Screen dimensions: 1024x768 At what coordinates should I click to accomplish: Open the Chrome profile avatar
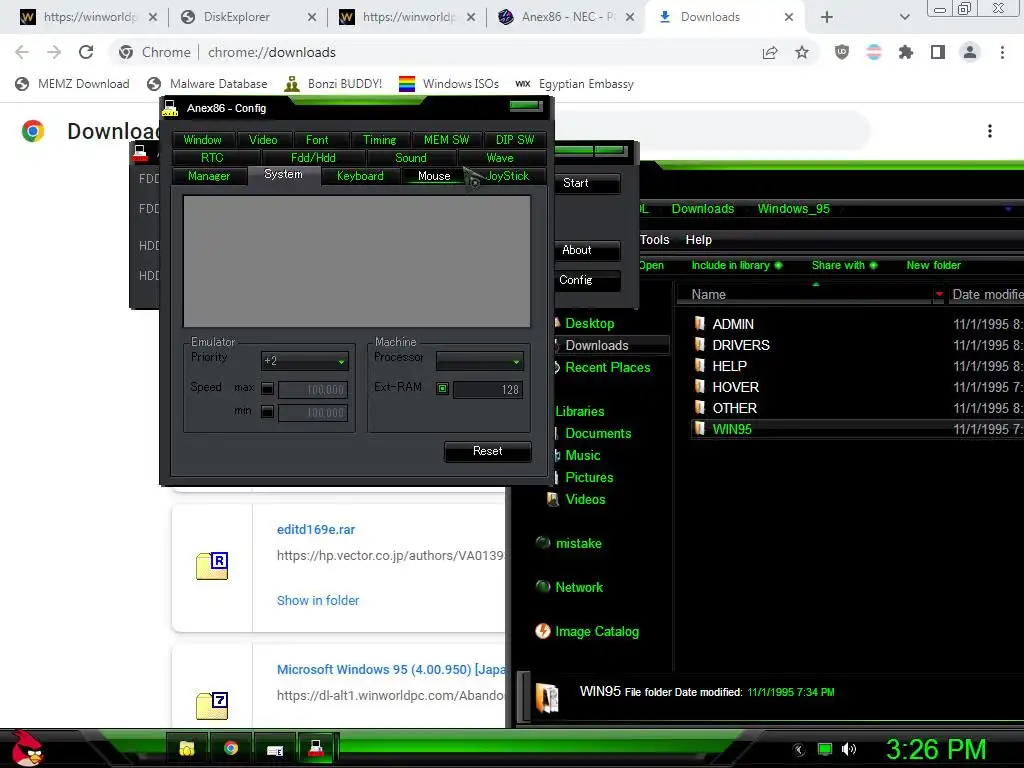pos(970,52)
